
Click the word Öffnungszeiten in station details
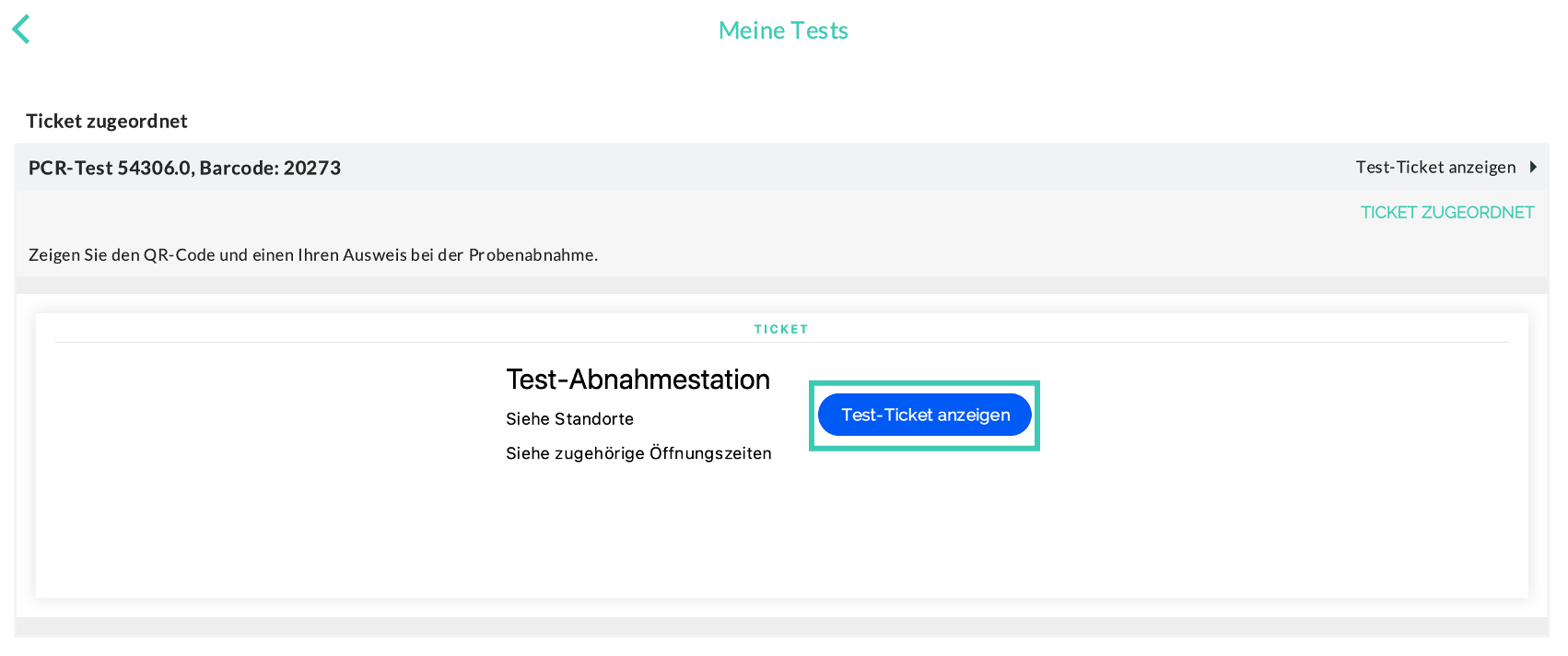pos(710,453)
